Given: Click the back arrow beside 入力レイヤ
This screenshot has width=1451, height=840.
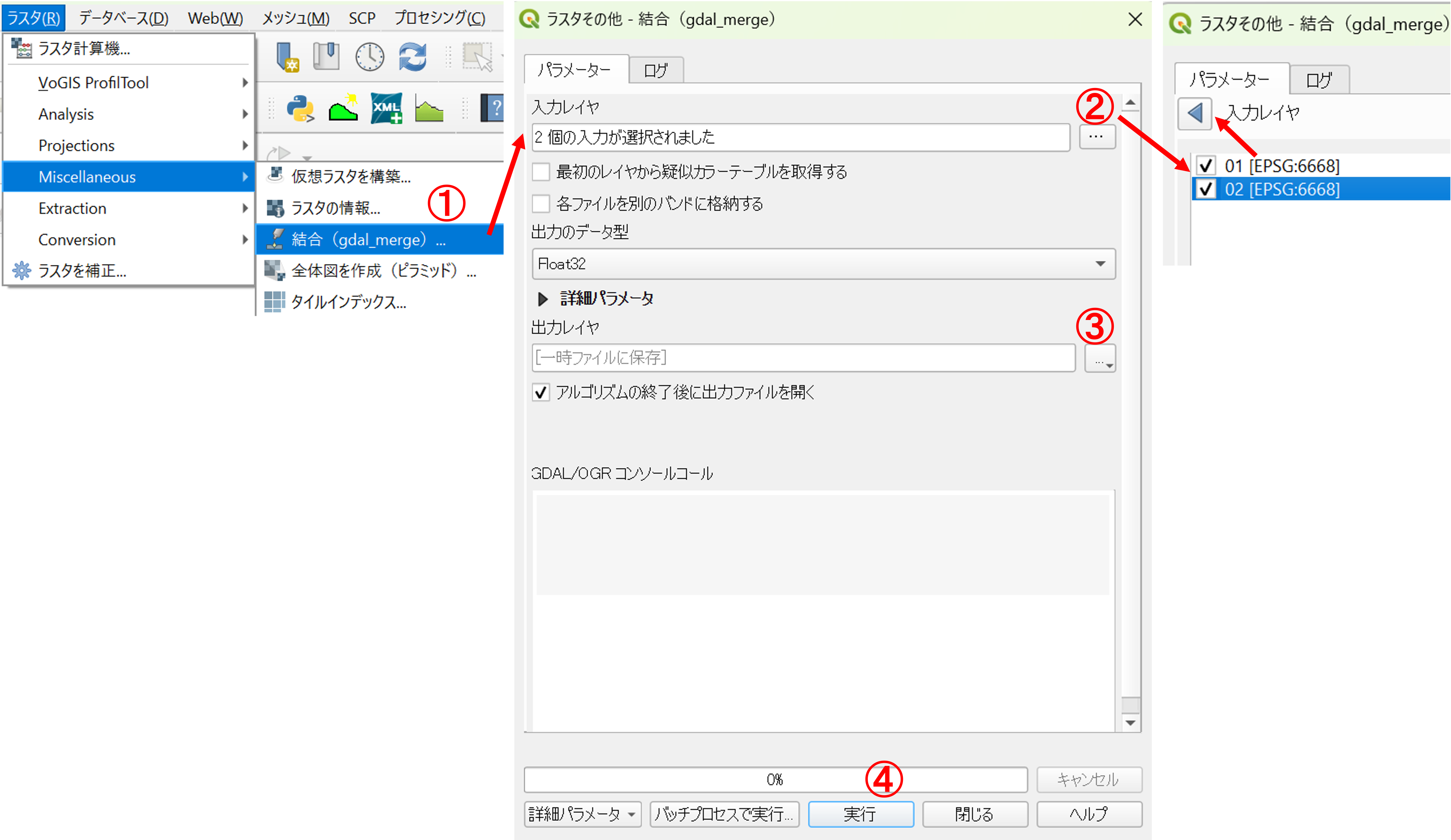Looking at the screenshot, I should (x=1194, y=113).
